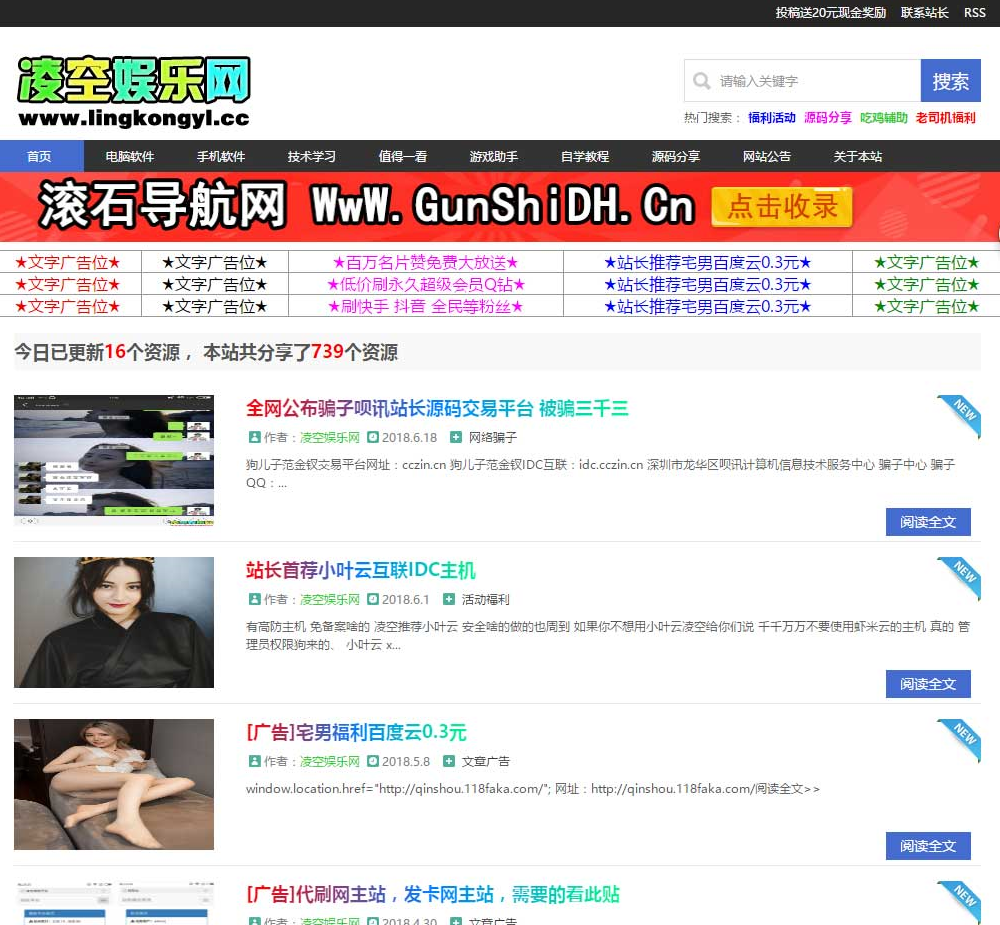
Task: Click 点击收录 on the 滚石导航网 banner
Action: pyautogui.click(x=782, y=207)
